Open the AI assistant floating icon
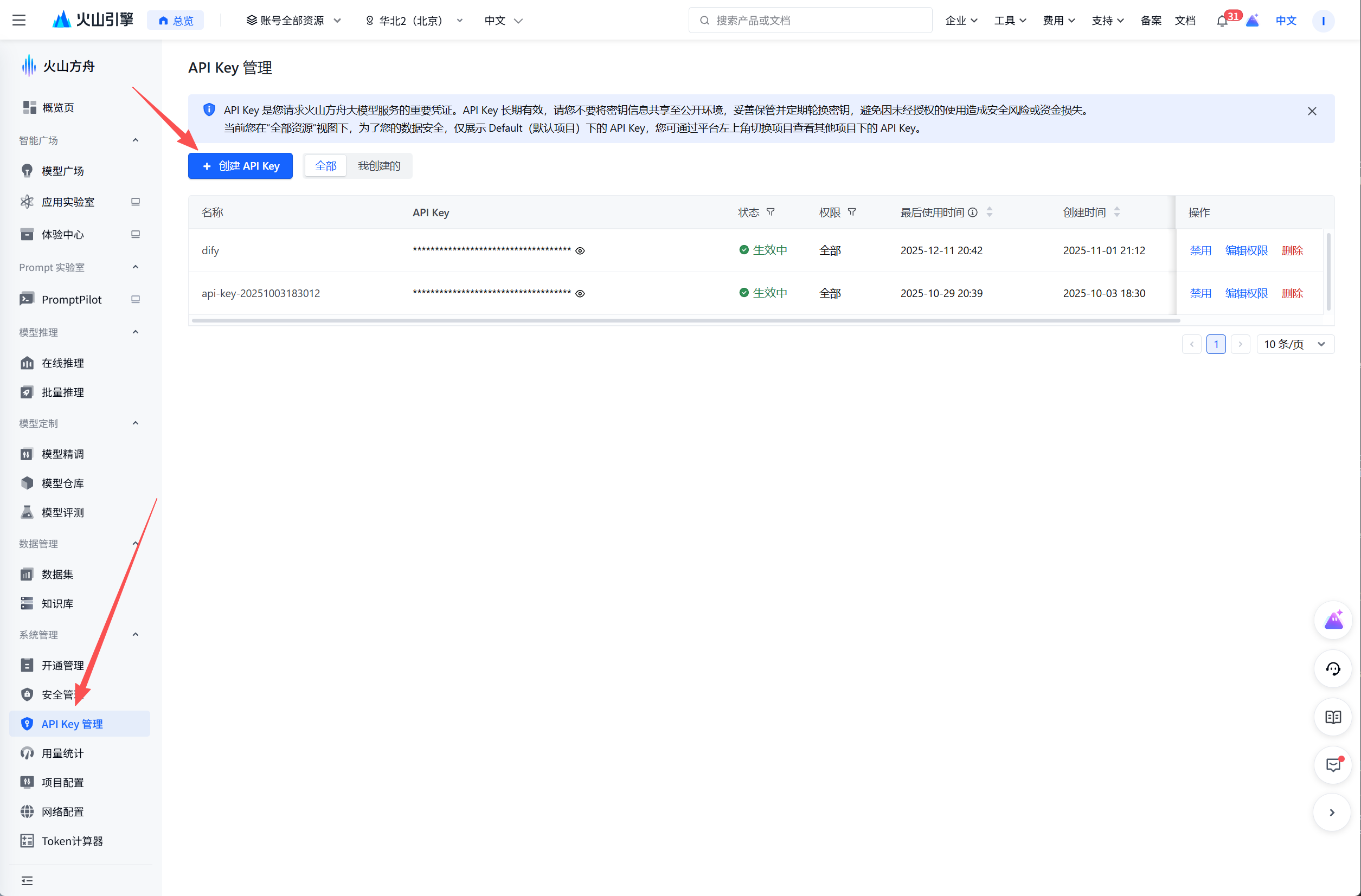 (x=1332, y=620)
